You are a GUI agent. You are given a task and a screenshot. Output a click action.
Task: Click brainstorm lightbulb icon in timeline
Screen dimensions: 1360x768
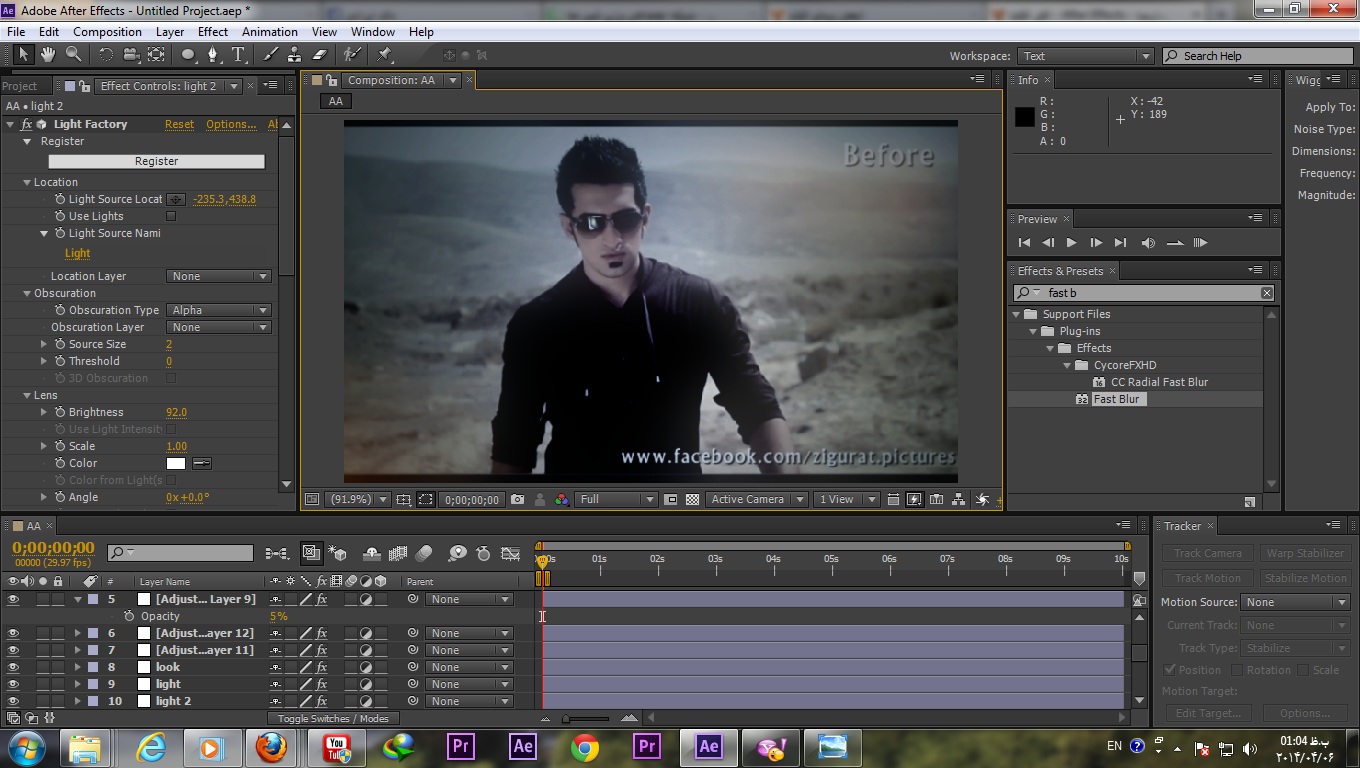coord(457,553)
